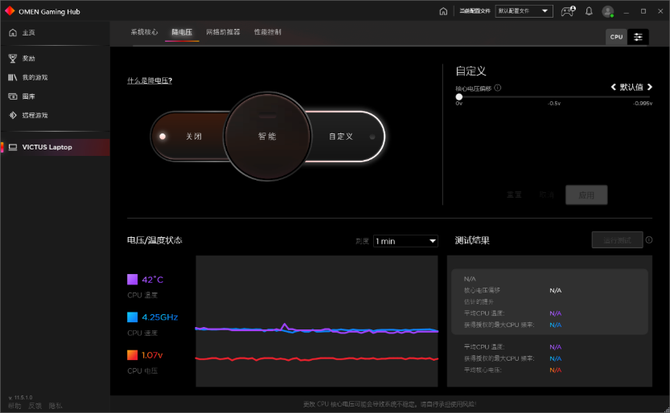Select the 智能 (smart) undervolt mode
This screenshot has width=670, height=413.
click(x=267, y=136)
